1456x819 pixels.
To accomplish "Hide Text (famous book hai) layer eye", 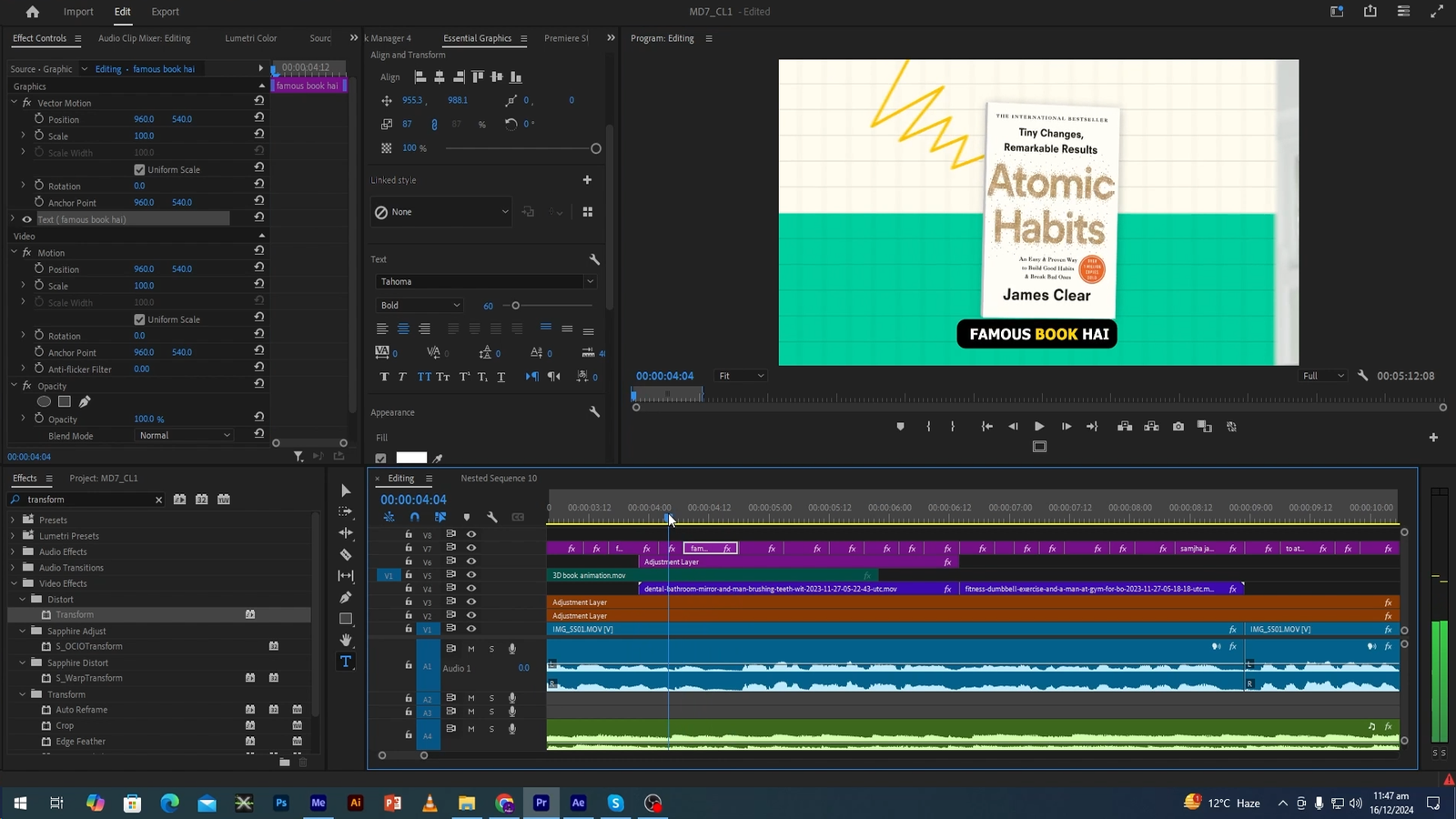I will point(26,219).
